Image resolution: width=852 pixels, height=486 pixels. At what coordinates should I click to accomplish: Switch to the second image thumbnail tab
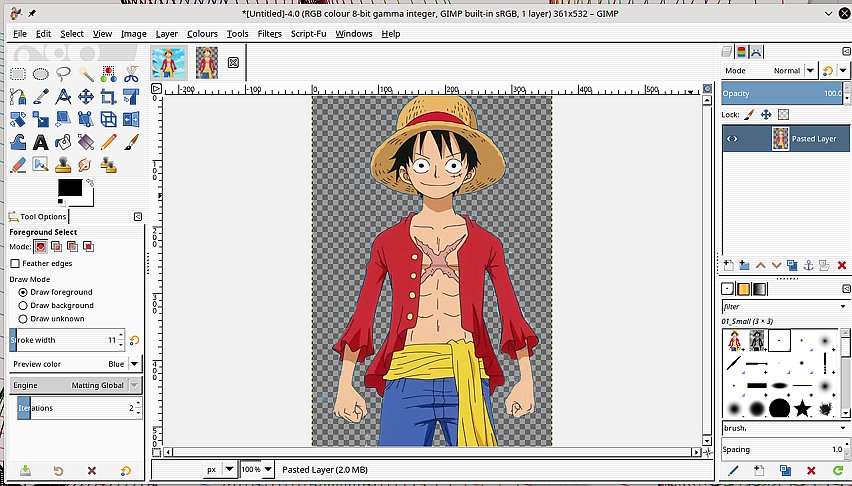[207, 62]
